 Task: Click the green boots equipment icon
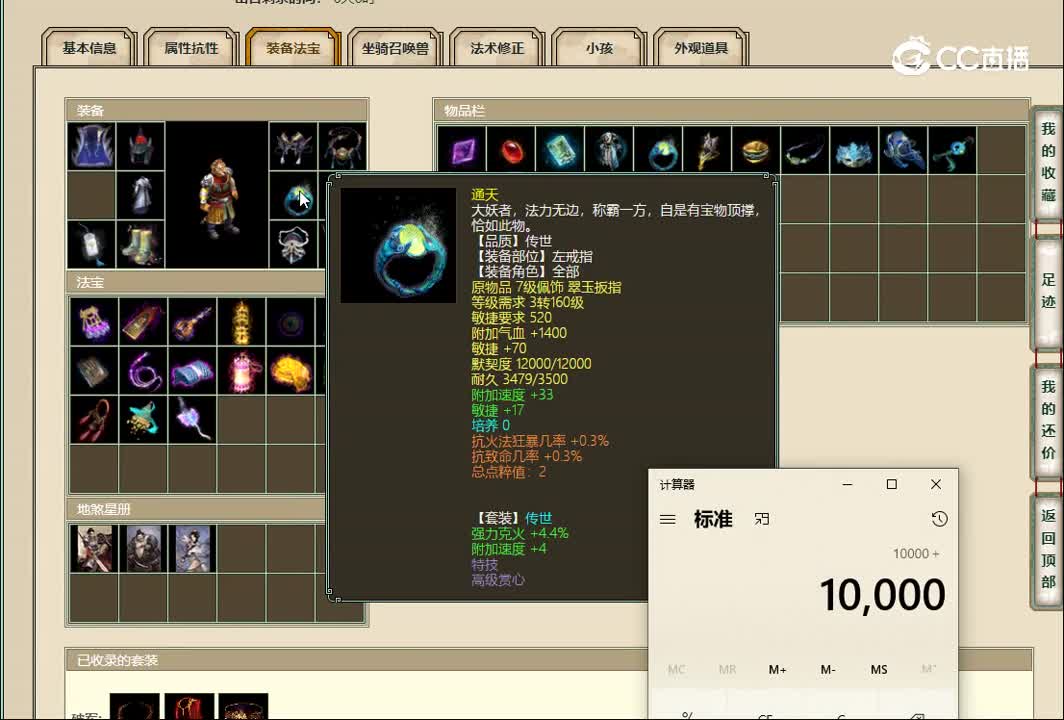[140, 244]
